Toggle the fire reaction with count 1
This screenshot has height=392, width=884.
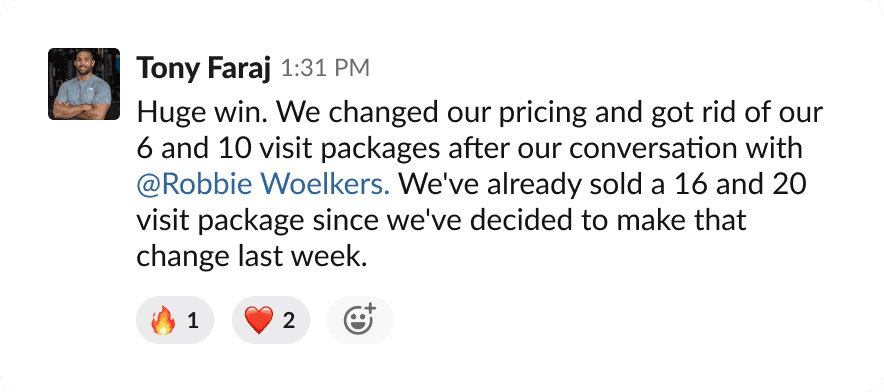(x=175, y=320)
